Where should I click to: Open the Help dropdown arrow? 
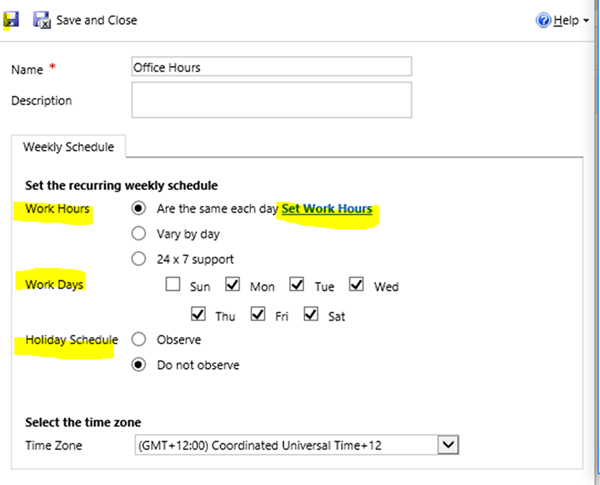(x=586, y=21)
